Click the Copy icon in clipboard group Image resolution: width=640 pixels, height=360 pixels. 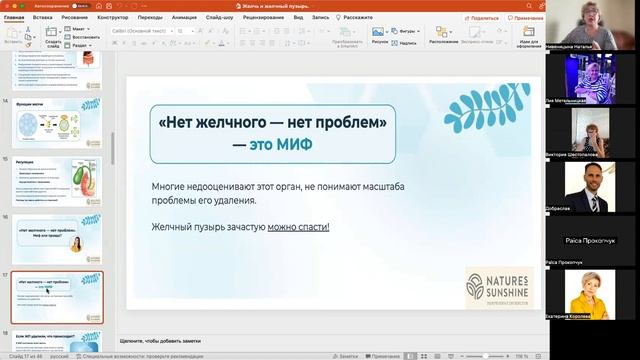[28, 37]
